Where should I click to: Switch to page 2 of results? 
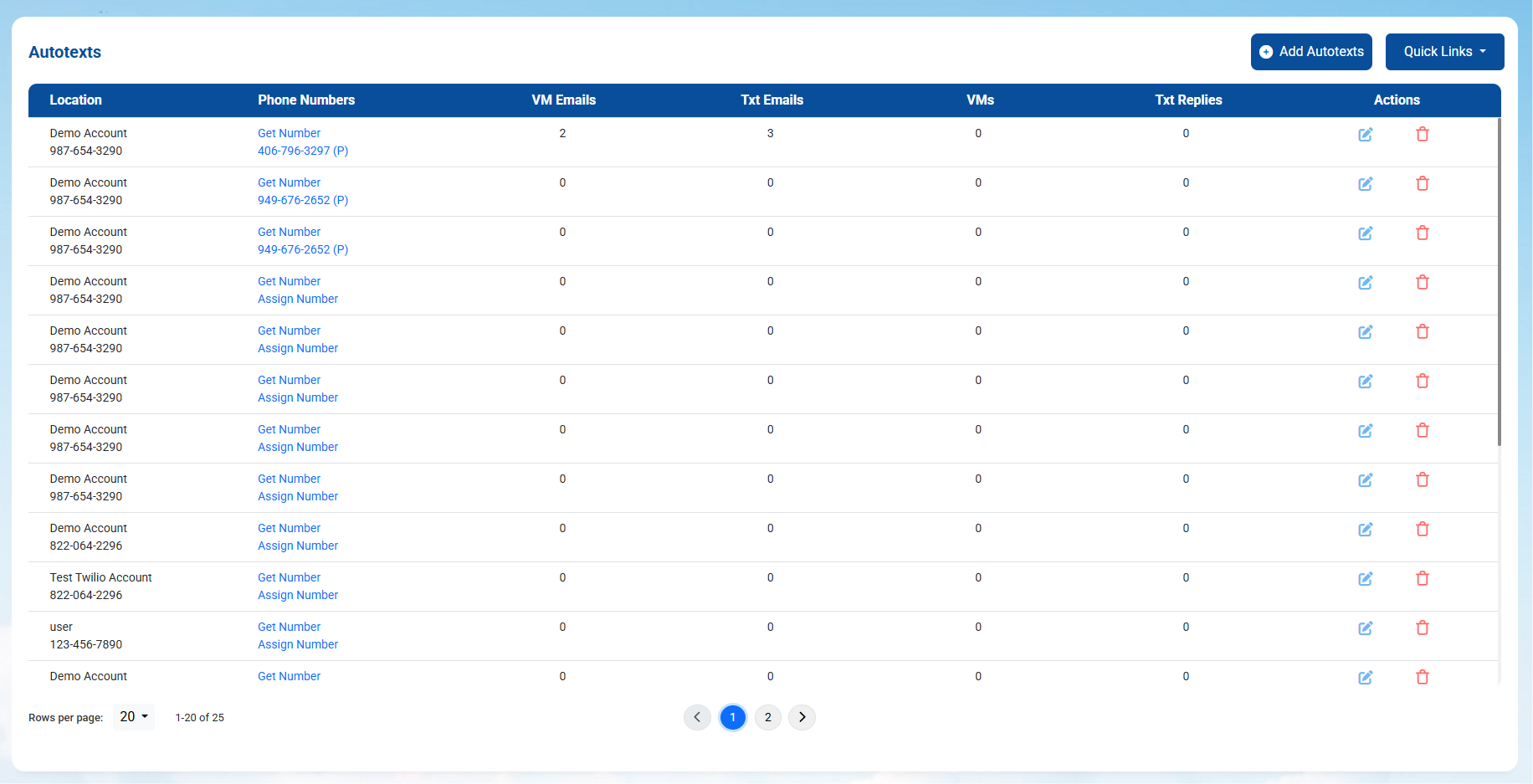(767, 717)
